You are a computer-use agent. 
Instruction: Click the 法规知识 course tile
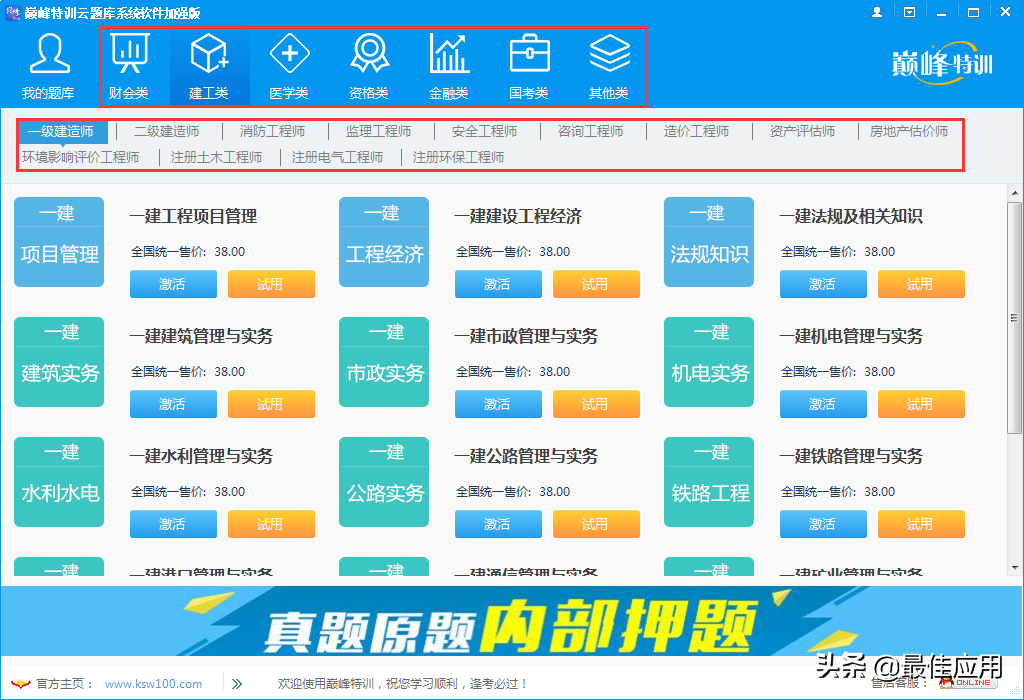tap(709, 242)
